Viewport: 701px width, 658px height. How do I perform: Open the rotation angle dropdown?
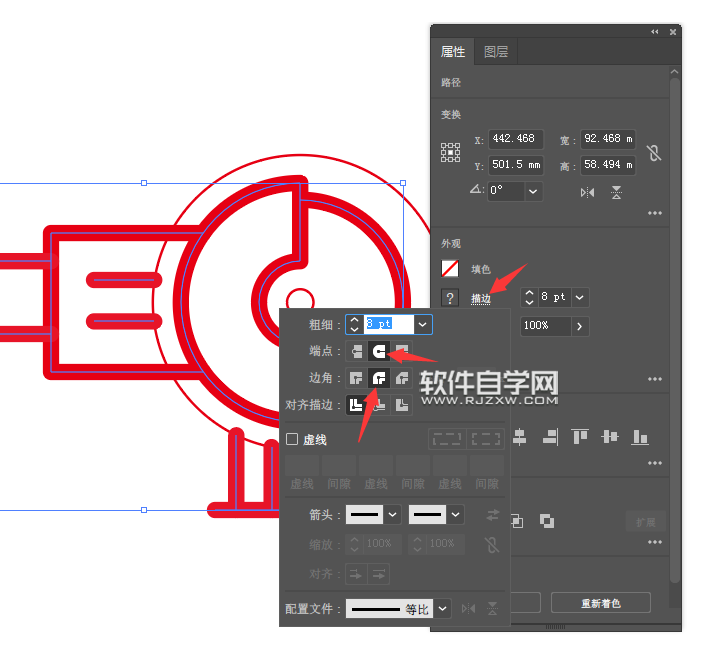coord(532,192)
